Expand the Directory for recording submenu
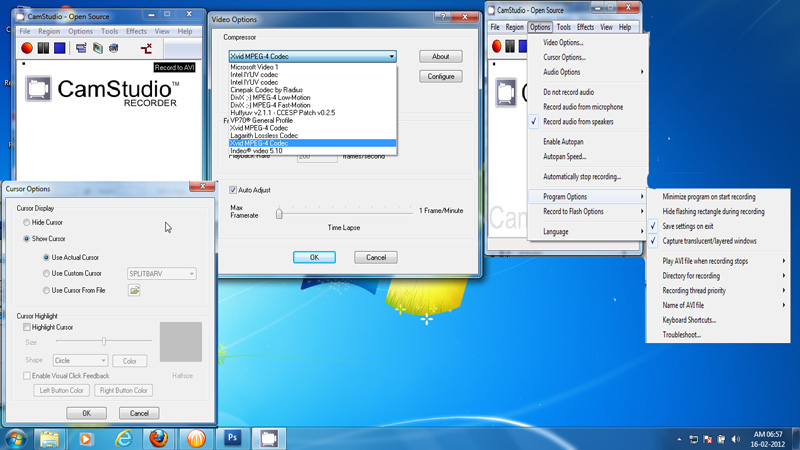800x450 pixels. (x=718, y=276)
